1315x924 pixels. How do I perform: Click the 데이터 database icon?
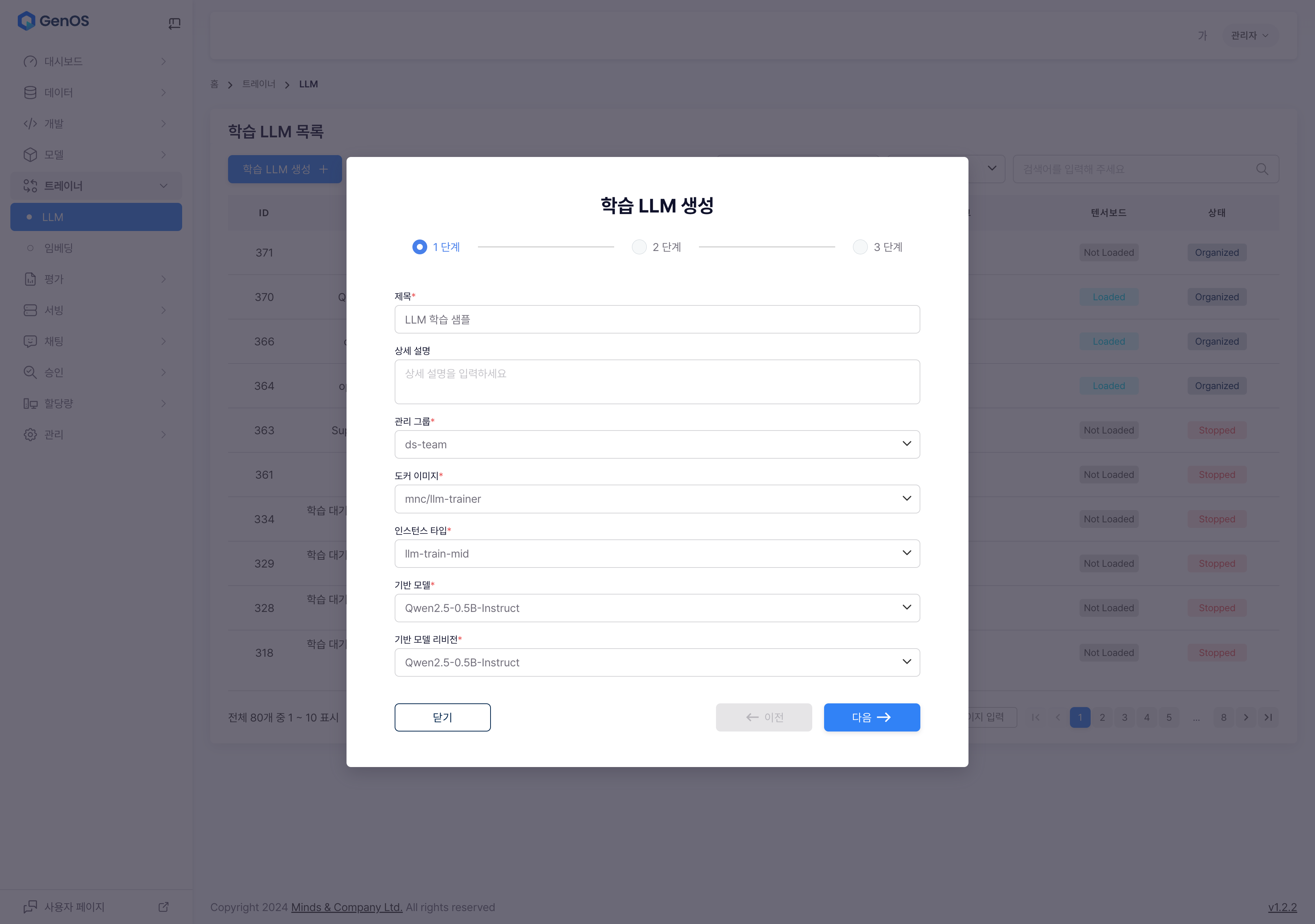[x=30, y=93]
